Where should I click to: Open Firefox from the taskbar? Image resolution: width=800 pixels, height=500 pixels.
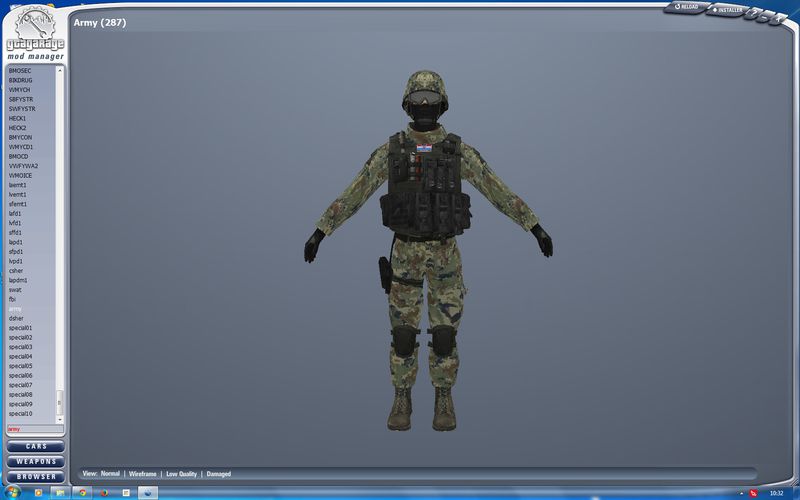tap(104, 493)
